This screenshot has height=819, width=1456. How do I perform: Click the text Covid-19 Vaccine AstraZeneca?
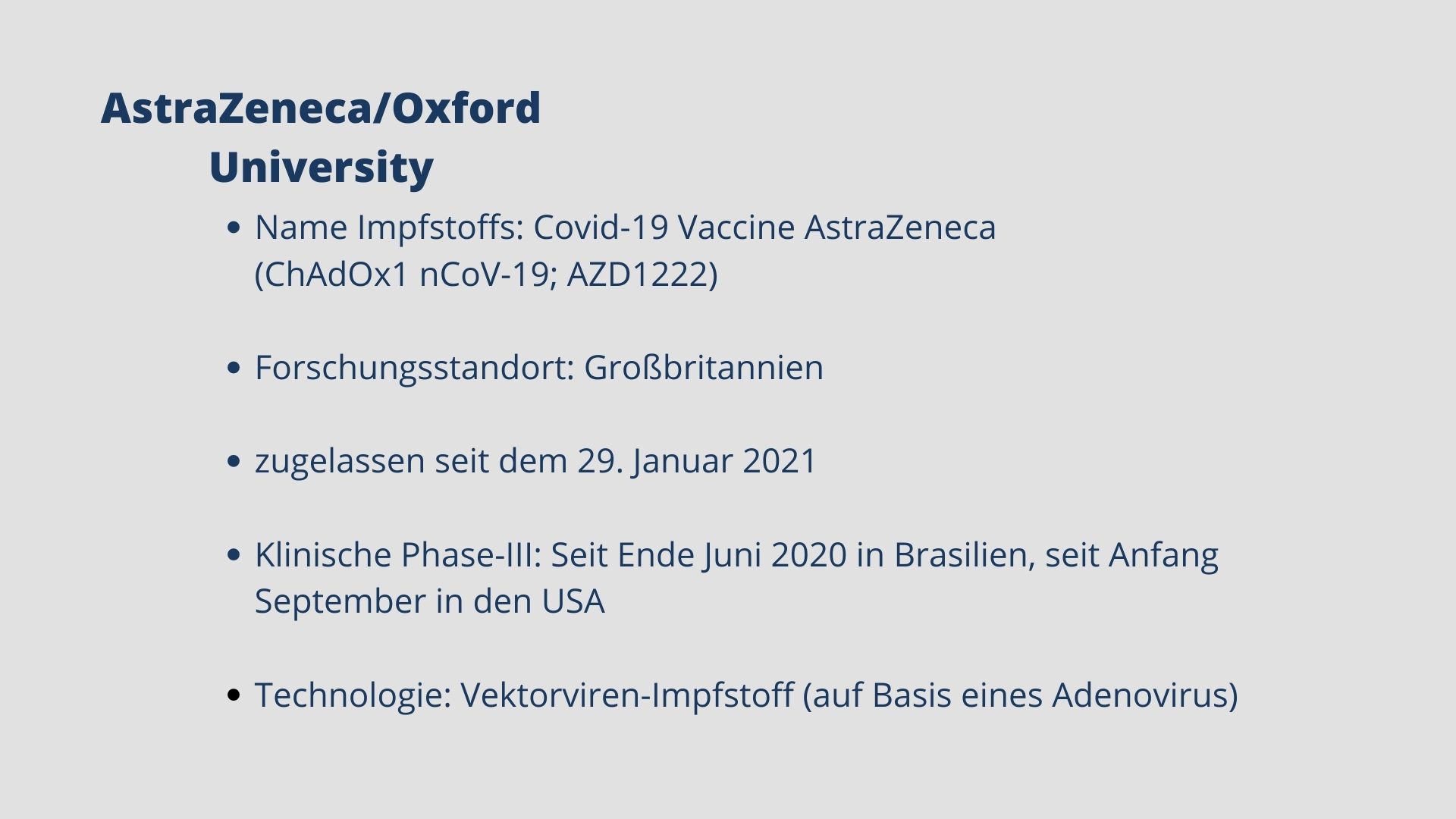pyautogui.click(x=764, y=227)
